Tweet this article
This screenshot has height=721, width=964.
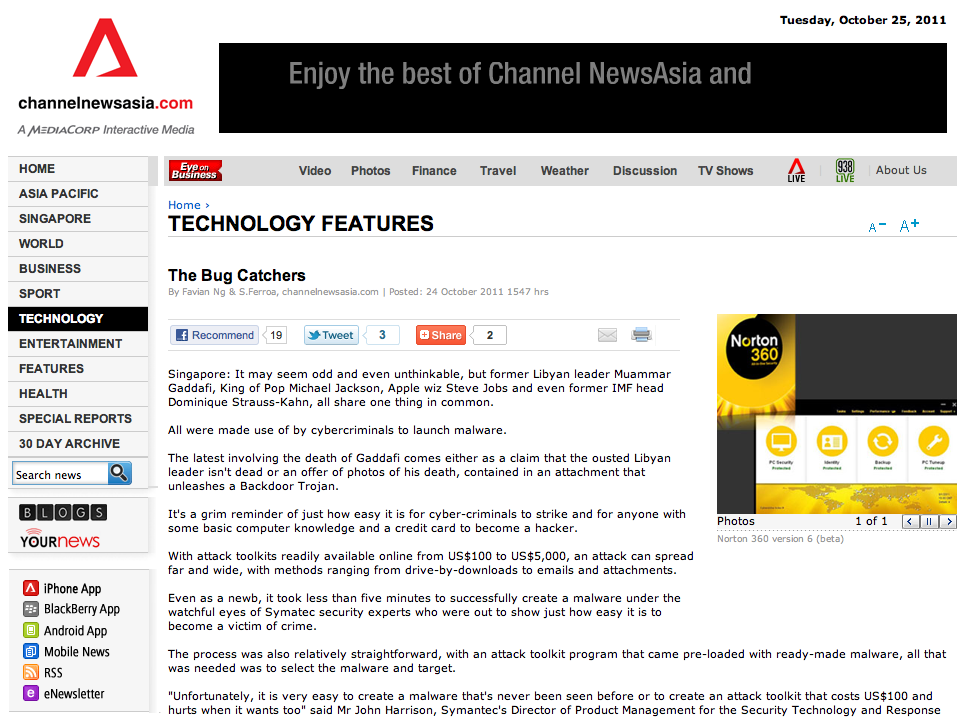[331, 335]
